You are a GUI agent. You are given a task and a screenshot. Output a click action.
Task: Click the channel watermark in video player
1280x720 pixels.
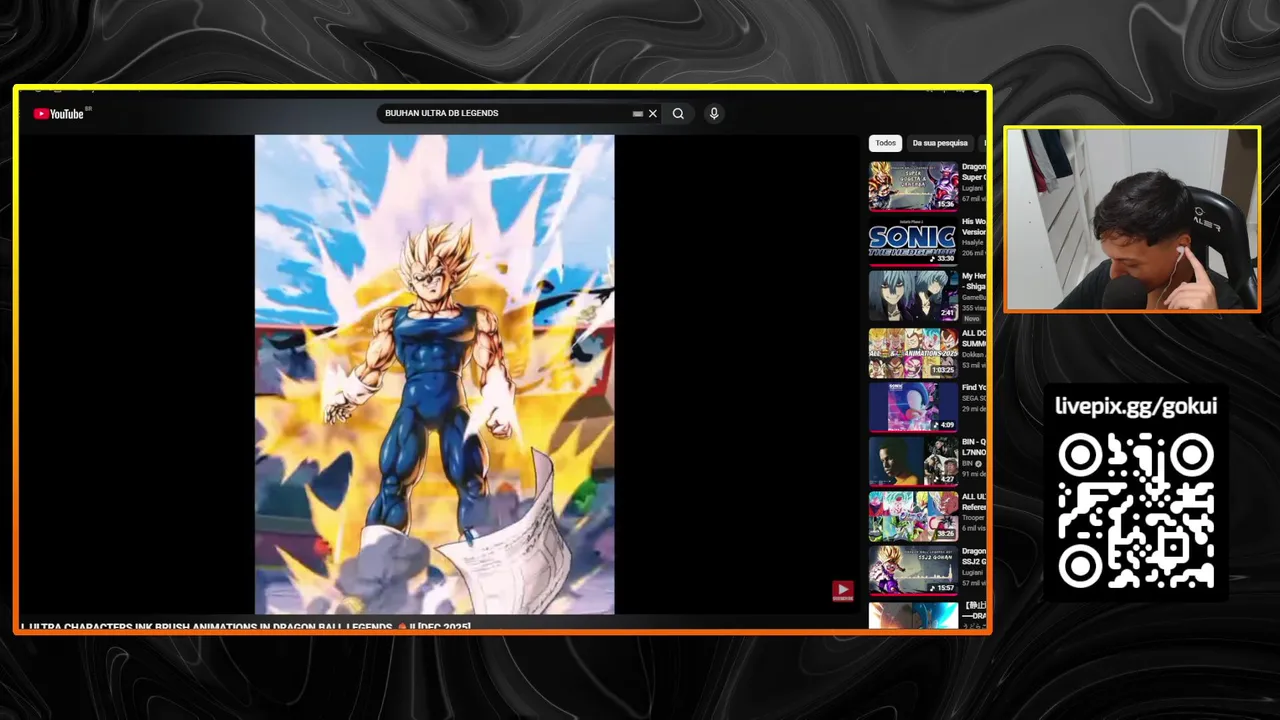pos(843,591)
